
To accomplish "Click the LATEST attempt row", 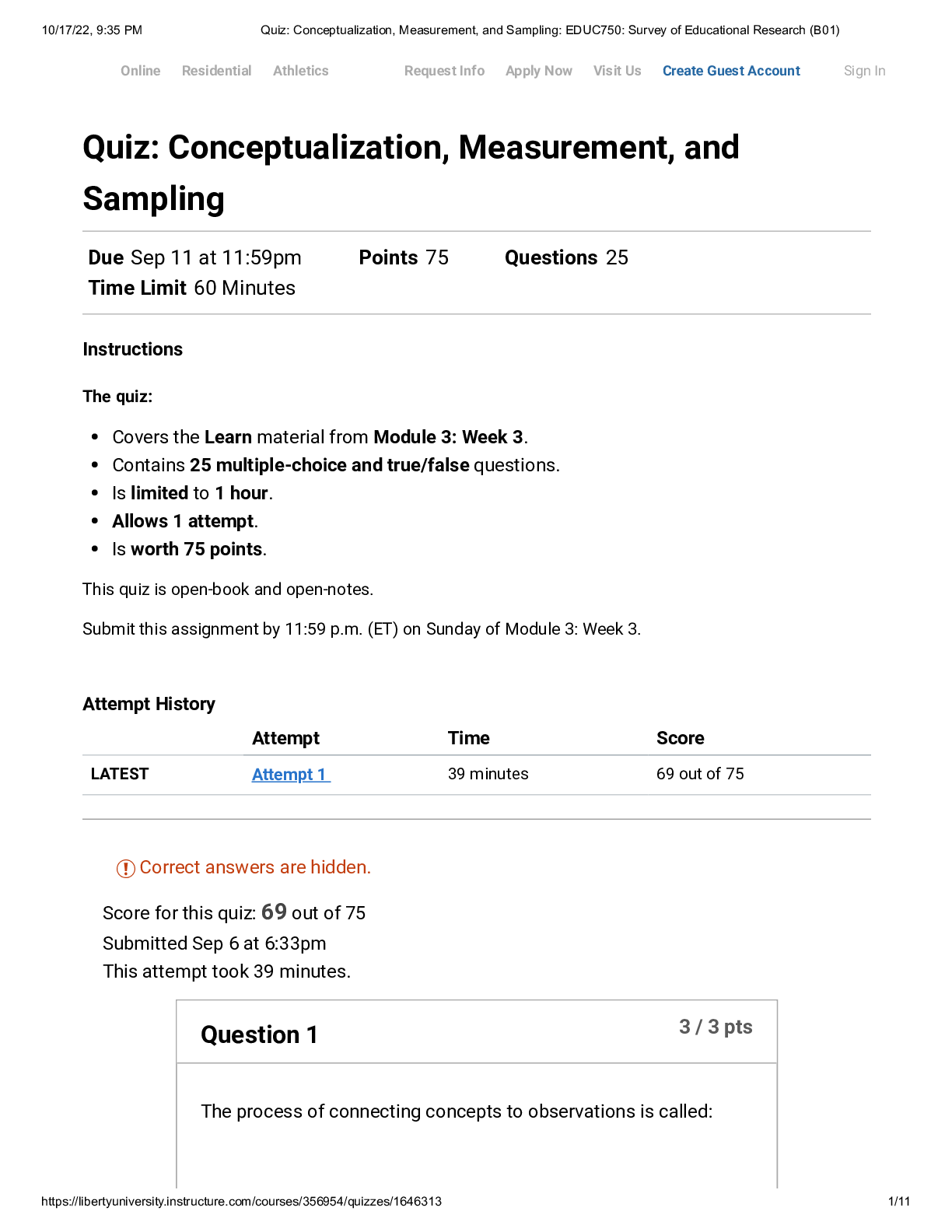I will 119,774.
